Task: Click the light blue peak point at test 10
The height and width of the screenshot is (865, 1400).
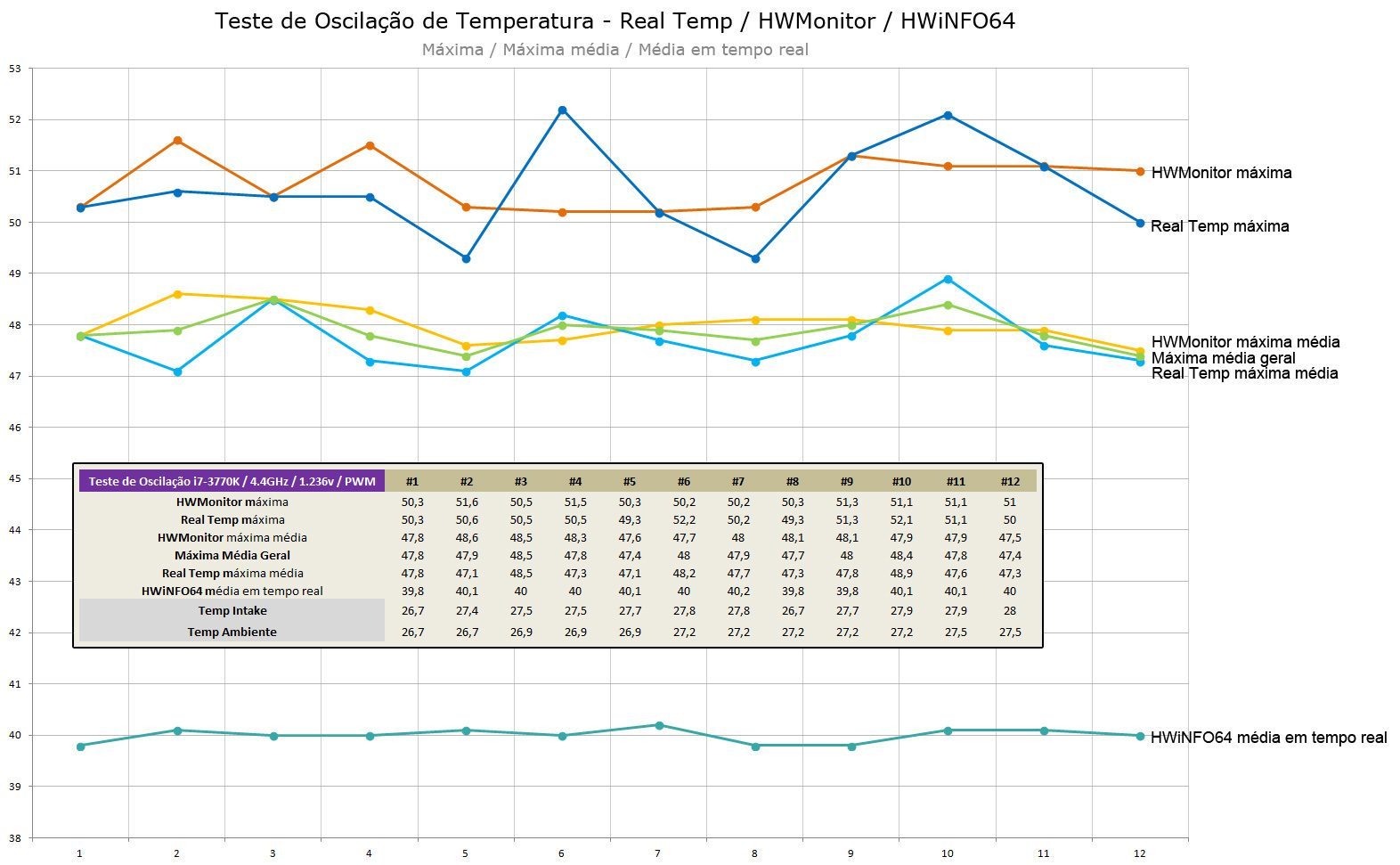Action: pos(948,280)
